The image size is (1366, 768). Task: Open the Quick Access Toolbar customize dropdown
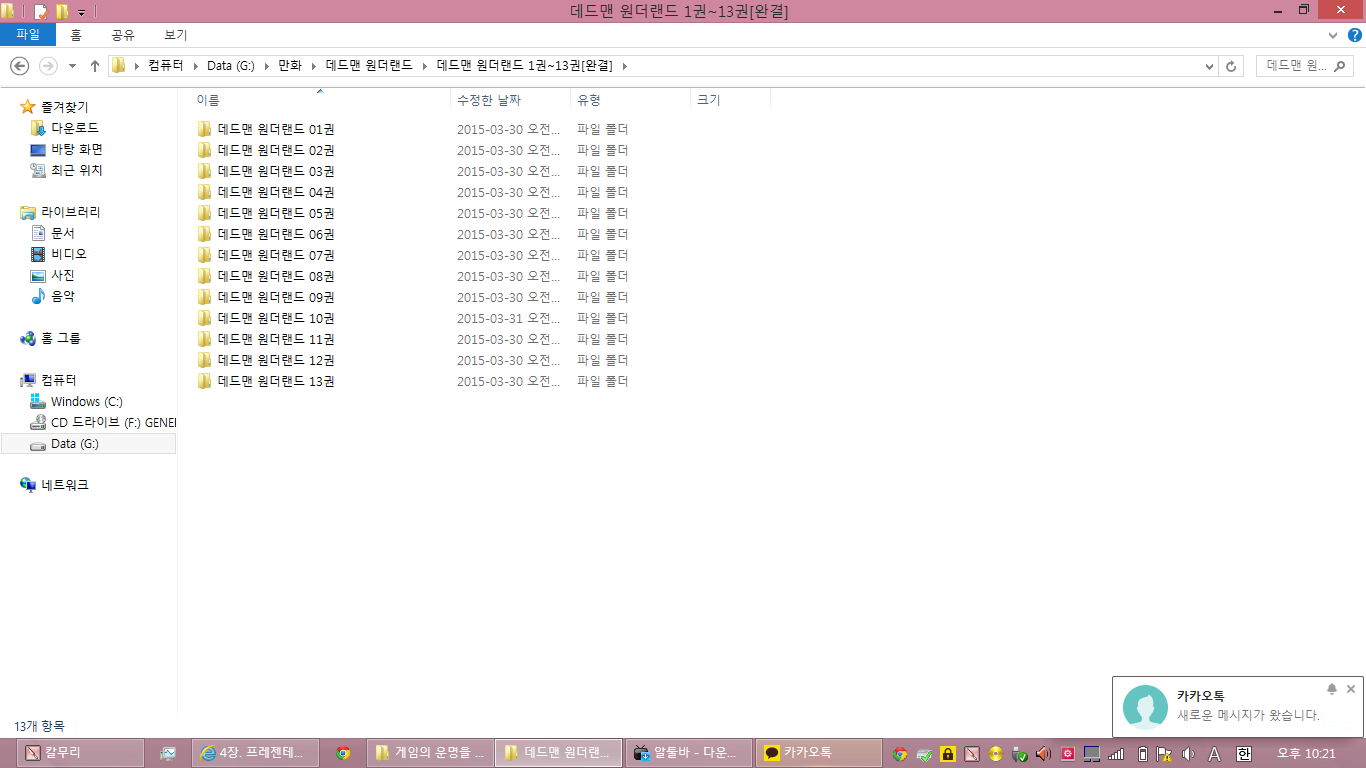coord(81,12)
